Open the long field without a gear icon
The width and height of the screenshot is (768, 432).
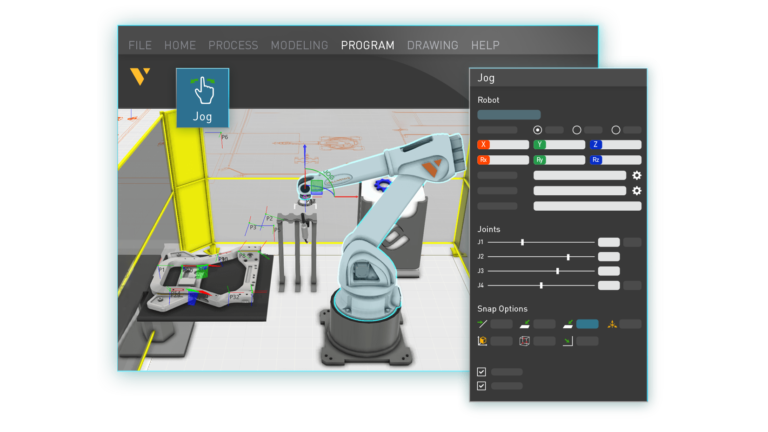coord(587,206)
